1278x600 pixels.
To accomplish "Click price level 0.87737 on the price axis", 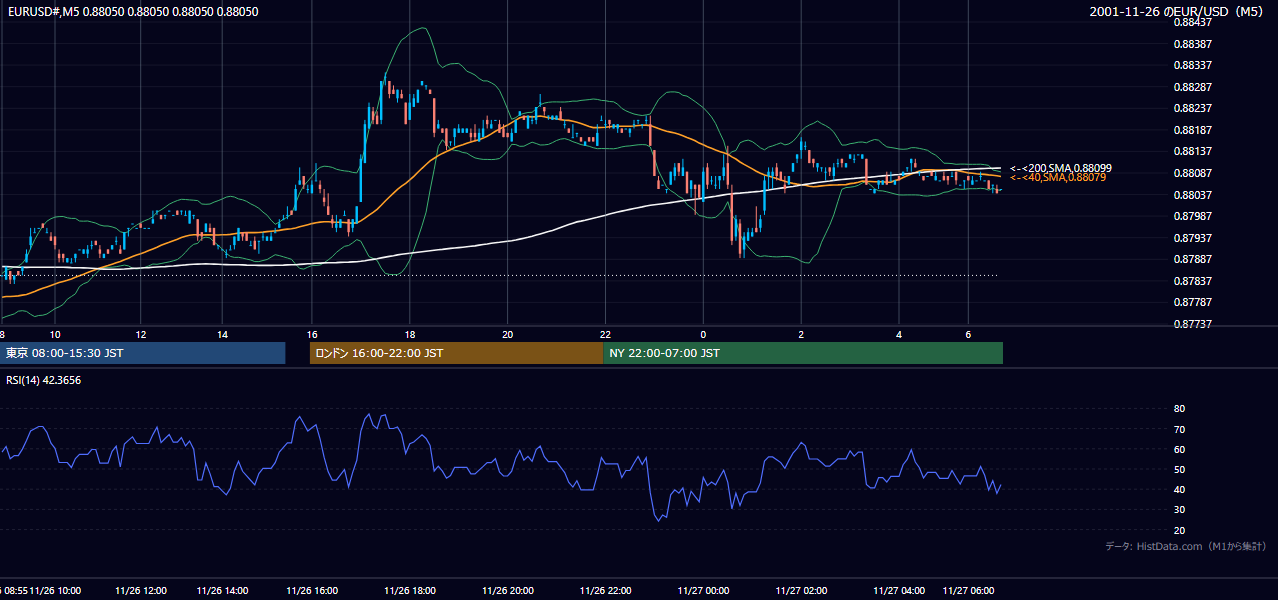I will point(1194,323).
